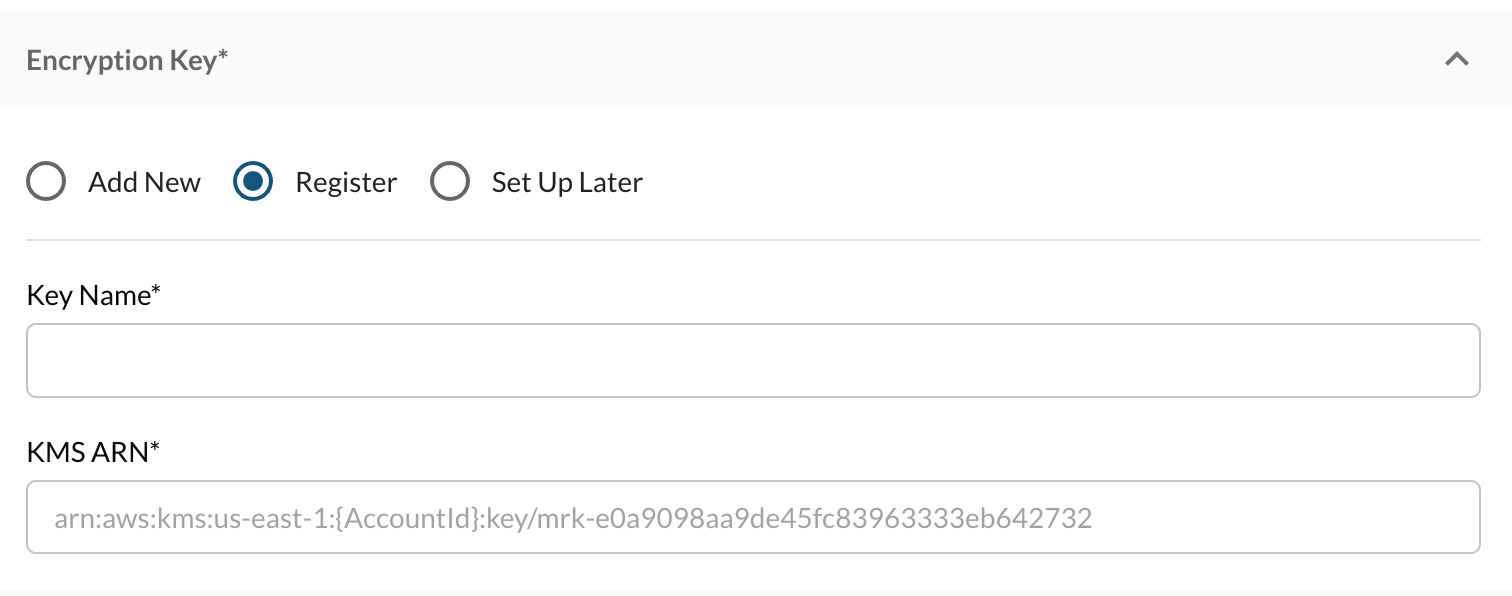Click into the Key Name field
Image resolution: width=1512 pixels, height=596 pixels.
click(x=752, y=360)
